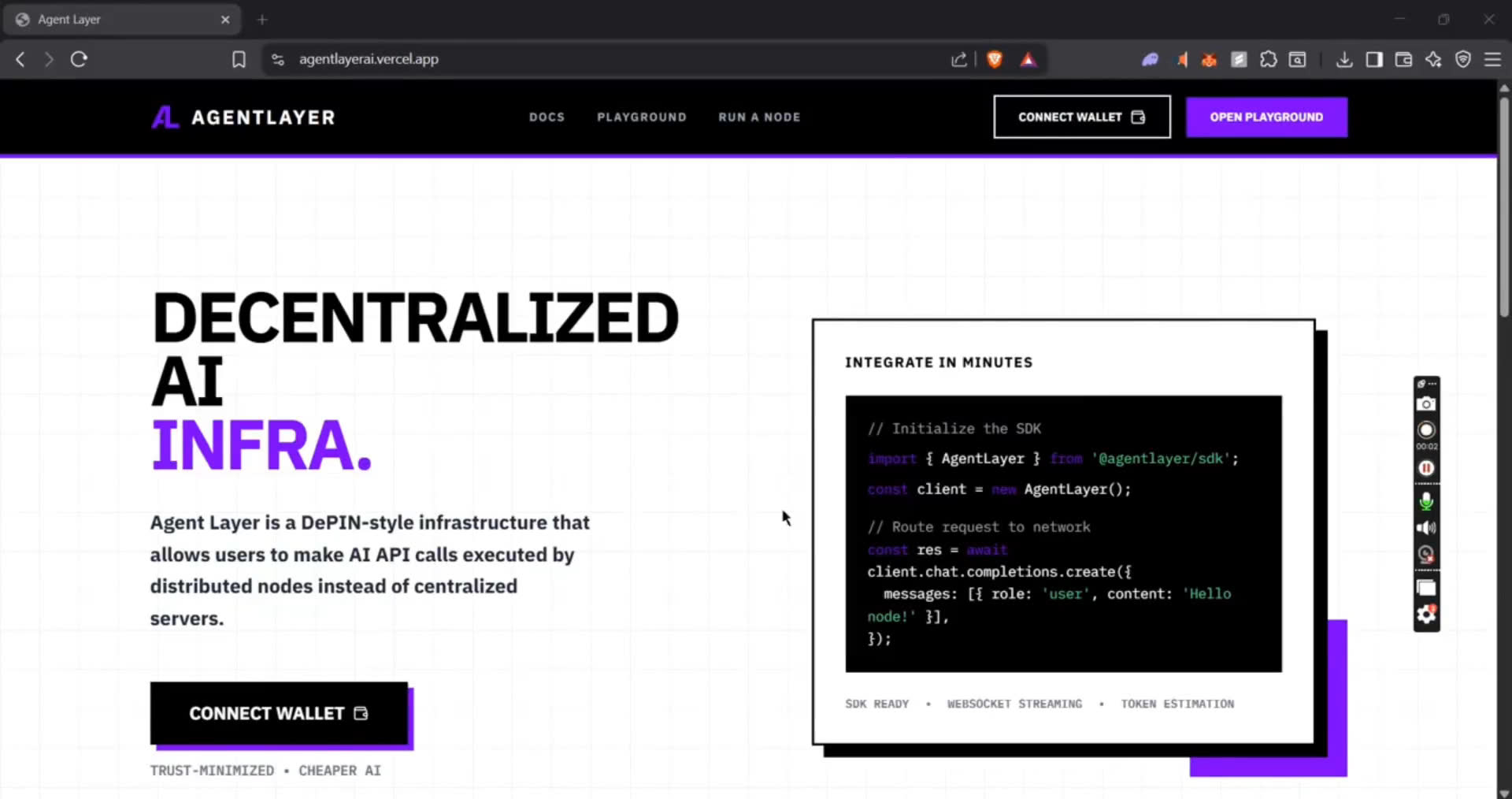Image resolution: width=1512 pixels, height=799 pixels.
Task: Open the RUN A NODE link
Action: click(759, 117)
